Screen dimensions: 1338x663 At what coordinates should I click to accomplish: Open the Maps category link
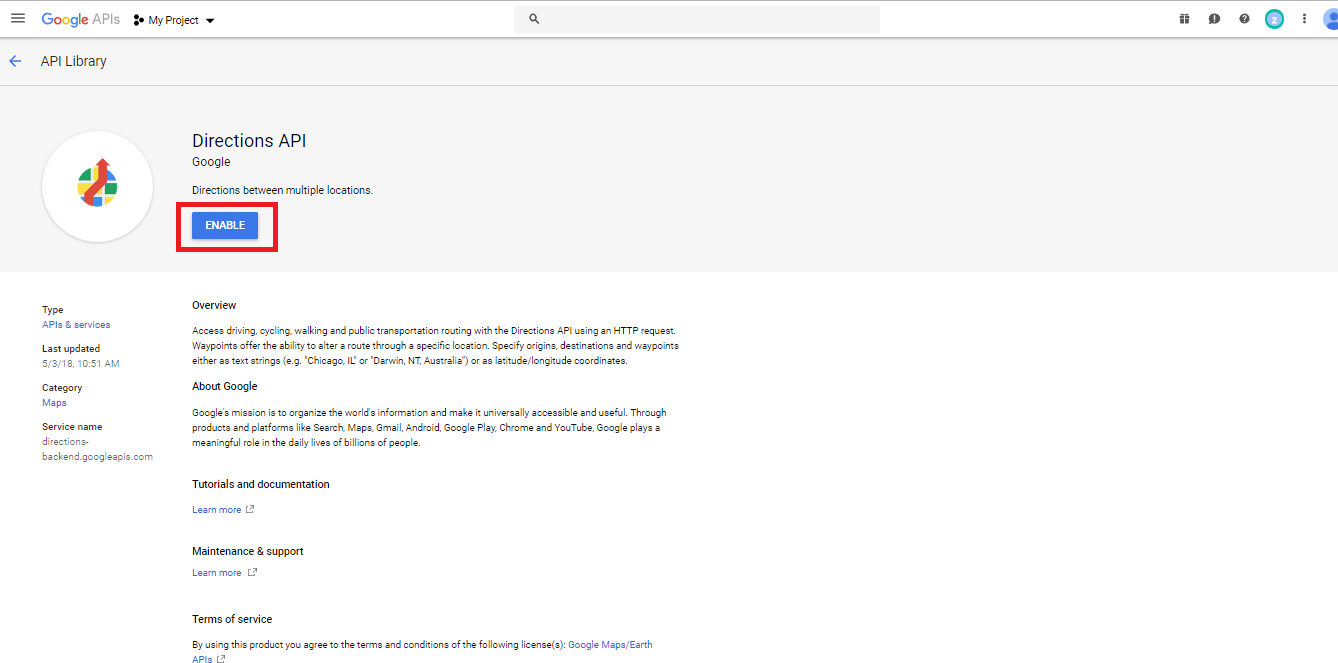pyautogui.click(x=54, y=403)
